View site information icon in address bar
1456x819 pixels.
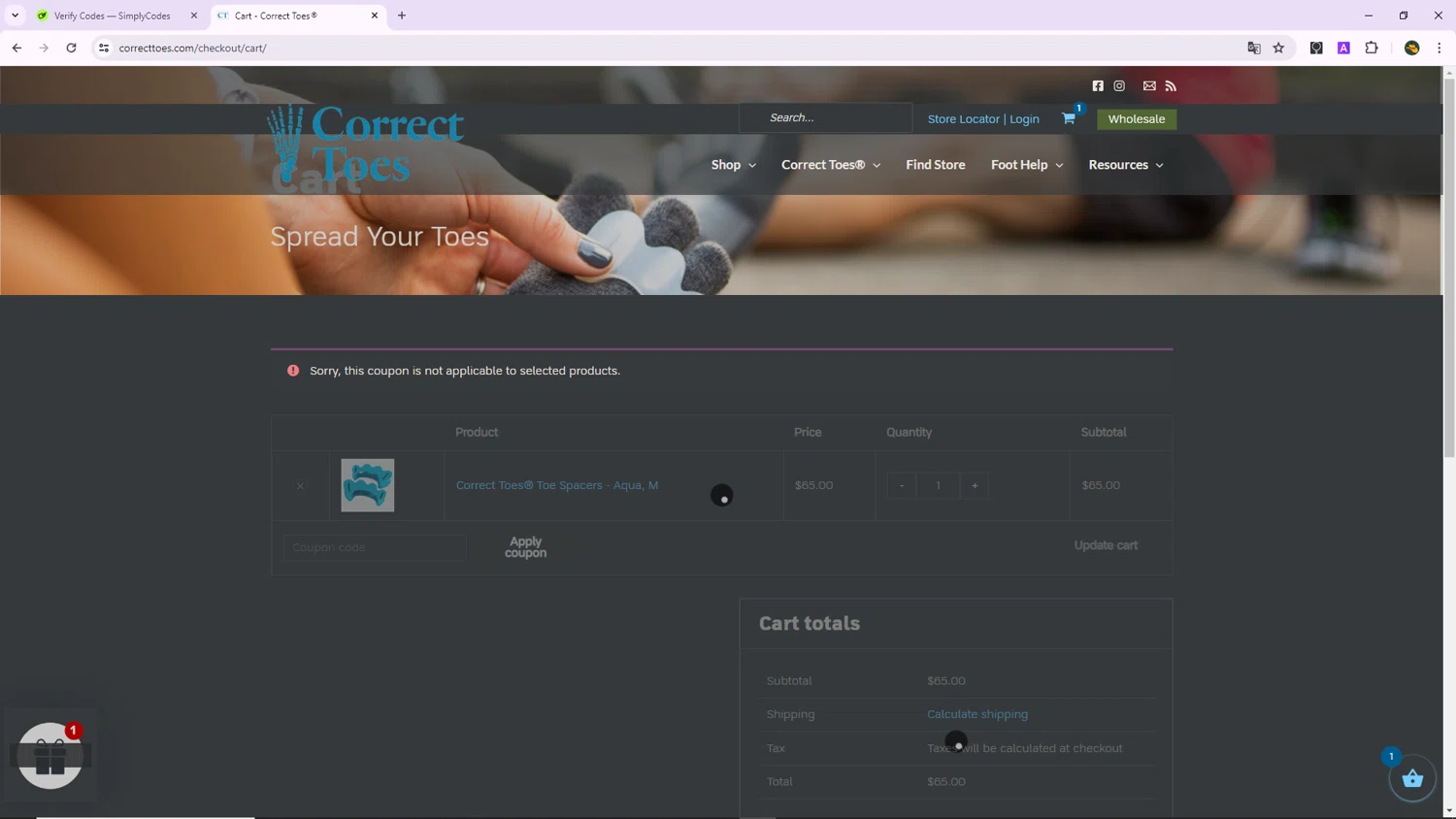point(104,48)
